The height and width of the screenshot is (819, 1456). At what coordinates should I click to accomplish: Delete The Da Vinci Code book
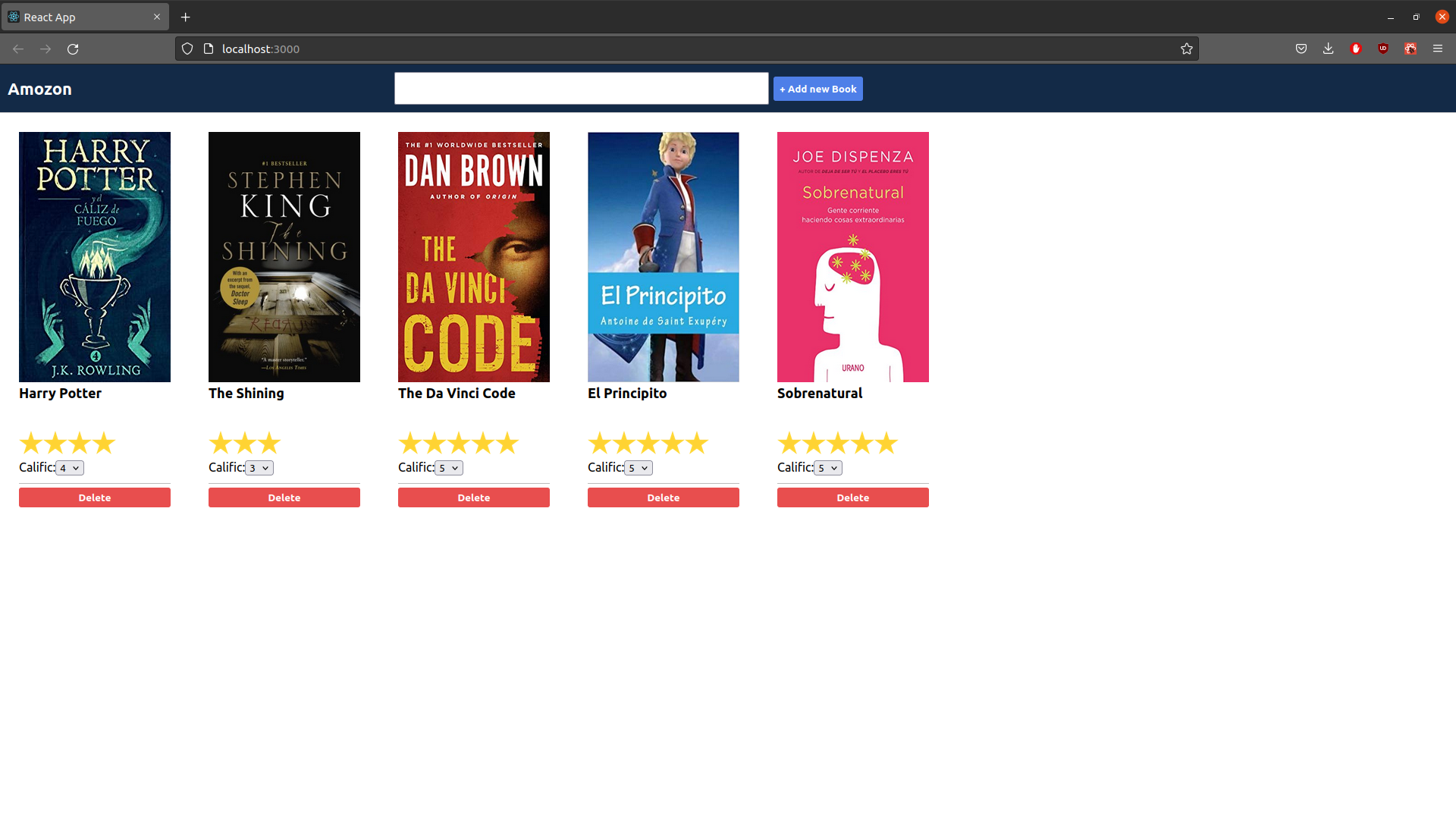click(x=474, y=497)
